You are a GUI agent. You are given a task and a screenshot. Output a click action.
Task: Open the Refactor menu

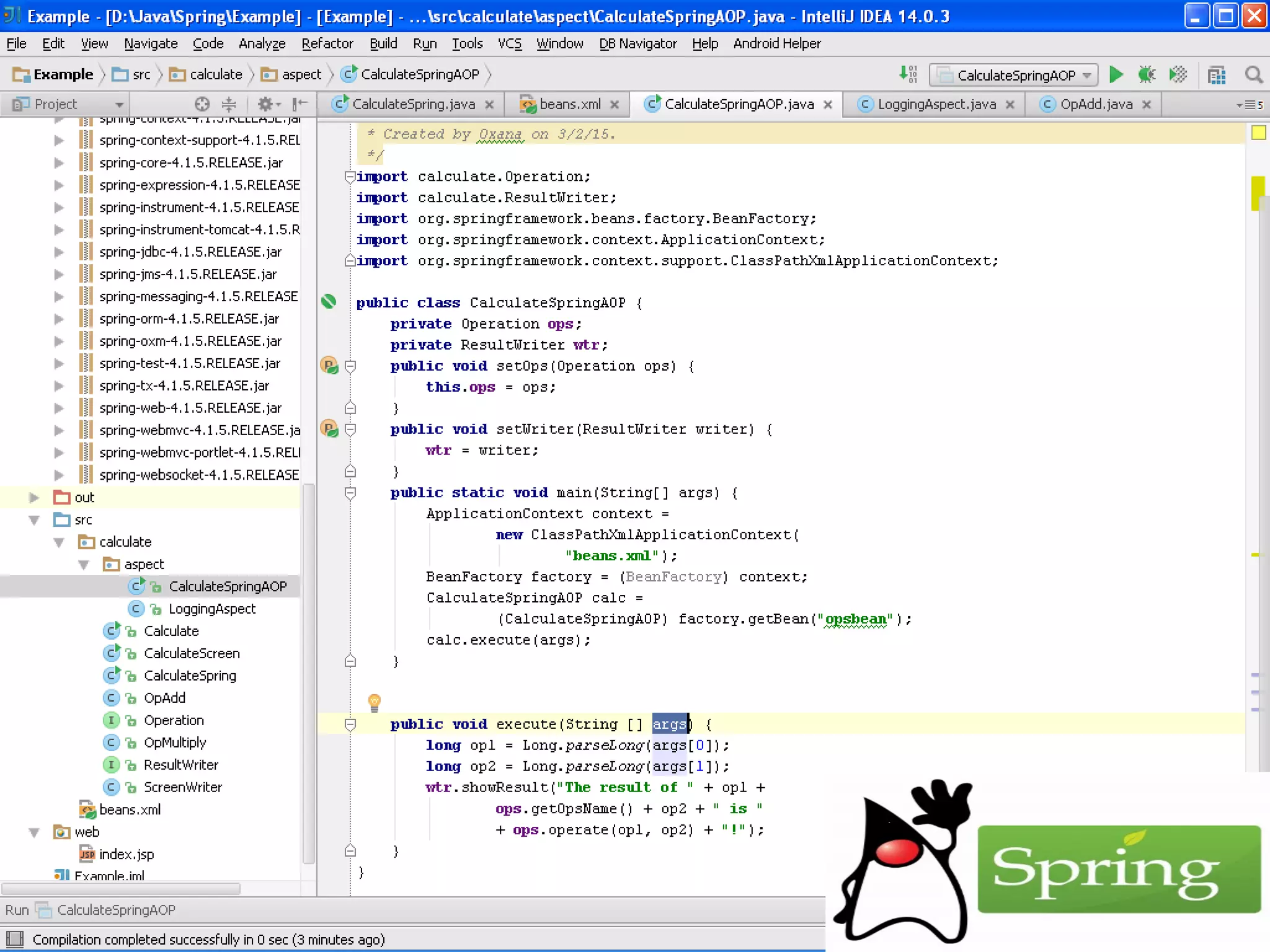(x=327, y=43)
